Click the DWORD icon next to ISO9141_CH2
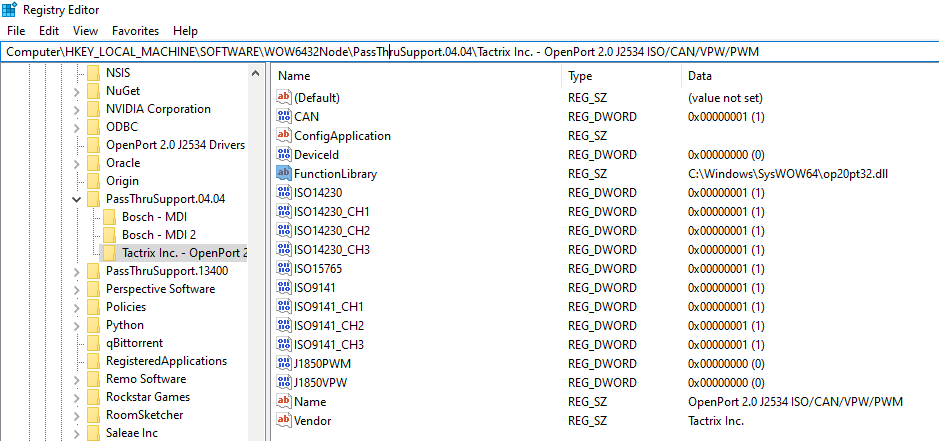 tap(284, 326)
